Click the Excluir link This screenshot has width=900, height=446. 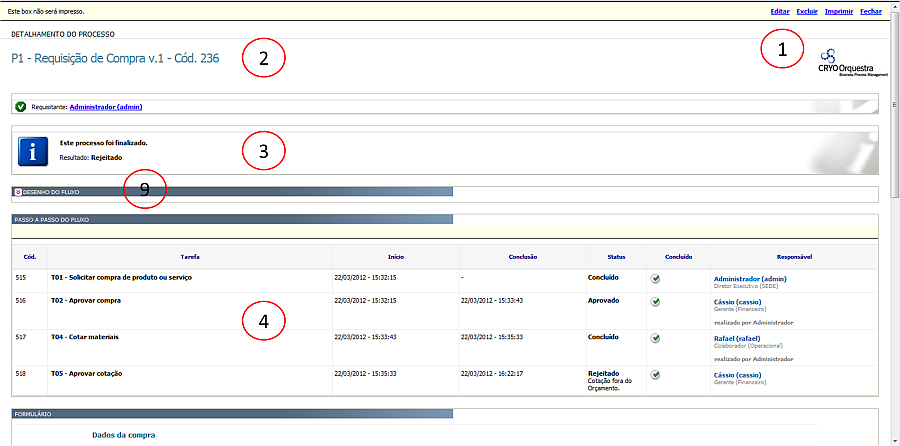[806, 11]
